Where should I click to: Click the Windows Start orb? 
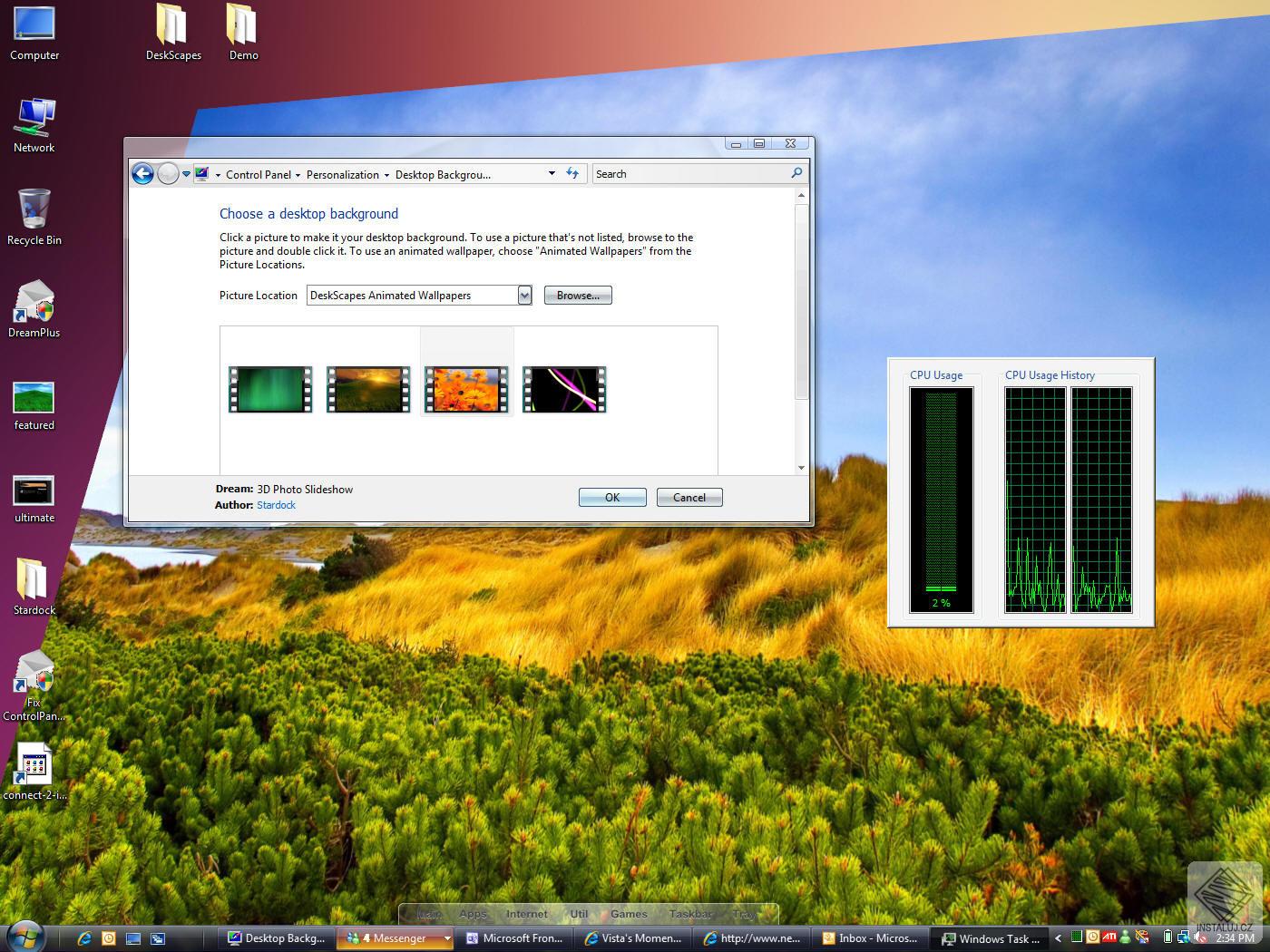(x=24, y=936)
